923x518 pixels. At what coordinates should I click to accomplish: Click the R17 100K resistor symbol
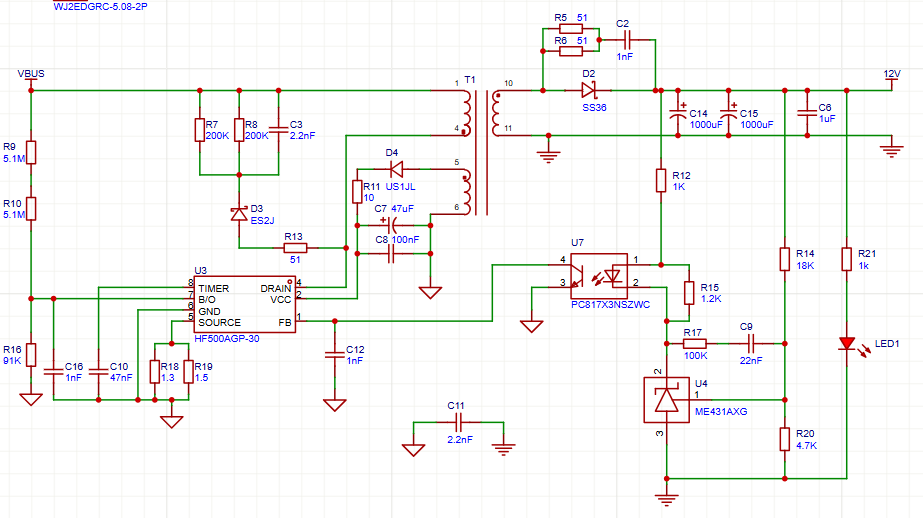pyautogui.click(x=693, y=343)
